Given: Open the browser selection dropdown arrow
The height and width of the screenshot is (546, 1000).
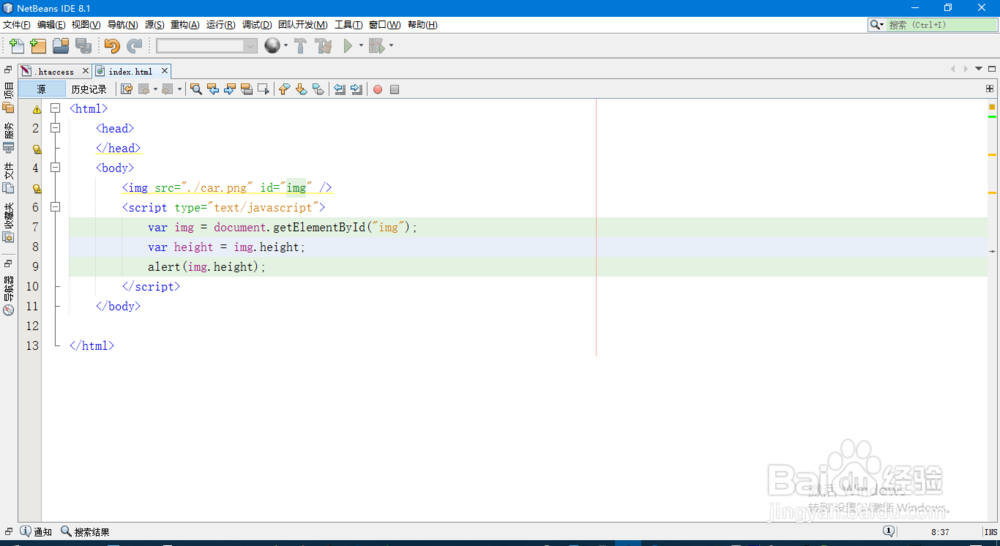Looking at the screenshot, I should (286, 46).
